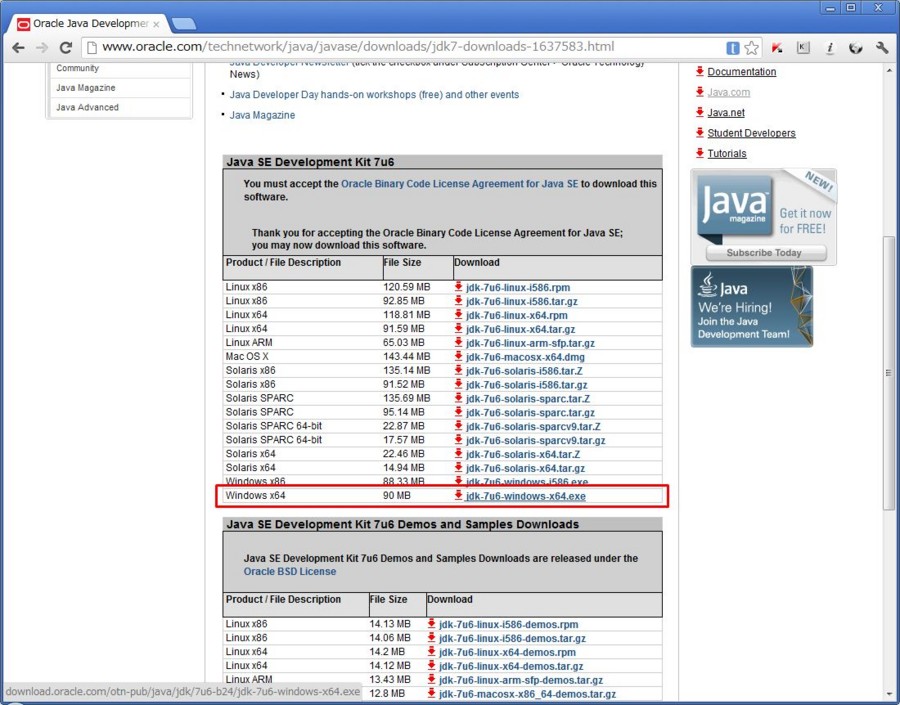Bookmark this page with the star icon

751,48
